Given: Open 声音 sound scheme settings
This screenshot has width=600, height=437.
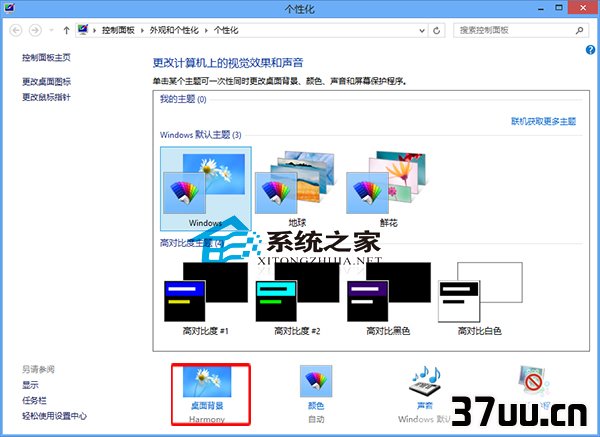Looking at the screenshot, I should coord(425,394).
